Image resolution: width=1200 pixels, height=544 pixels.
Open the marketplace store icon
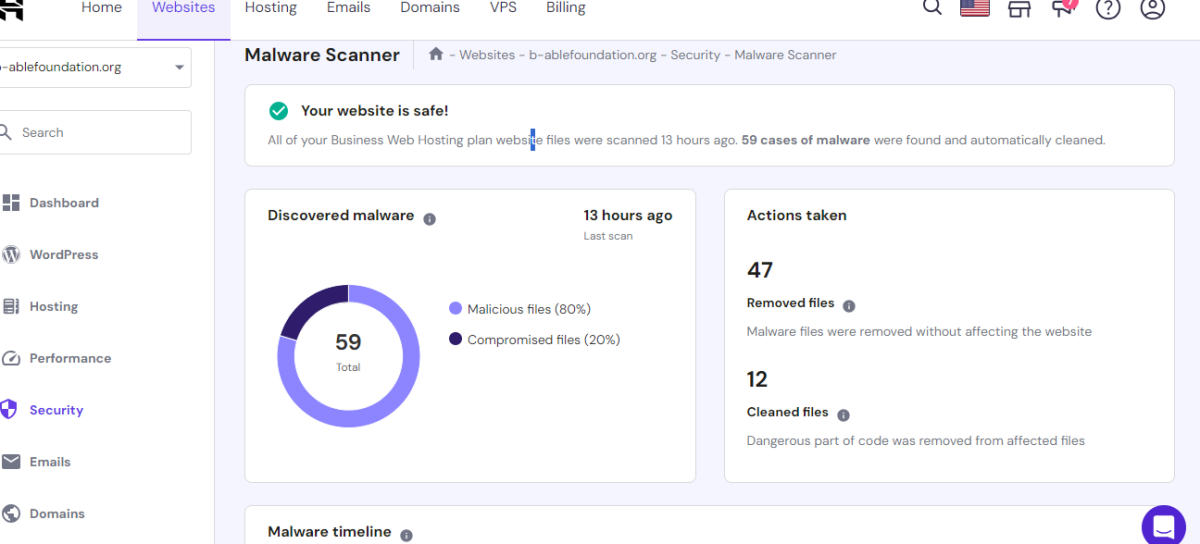[1019, 9]
